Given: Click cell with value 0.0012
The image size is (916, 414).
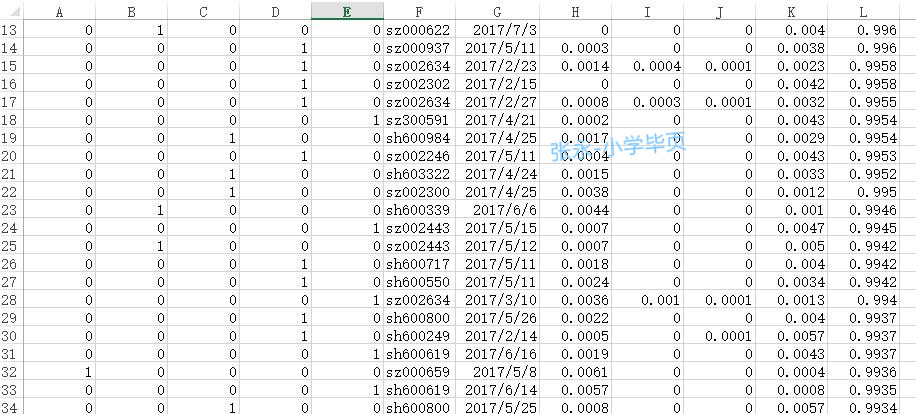Looking at the screenshot, I should 791,192.
